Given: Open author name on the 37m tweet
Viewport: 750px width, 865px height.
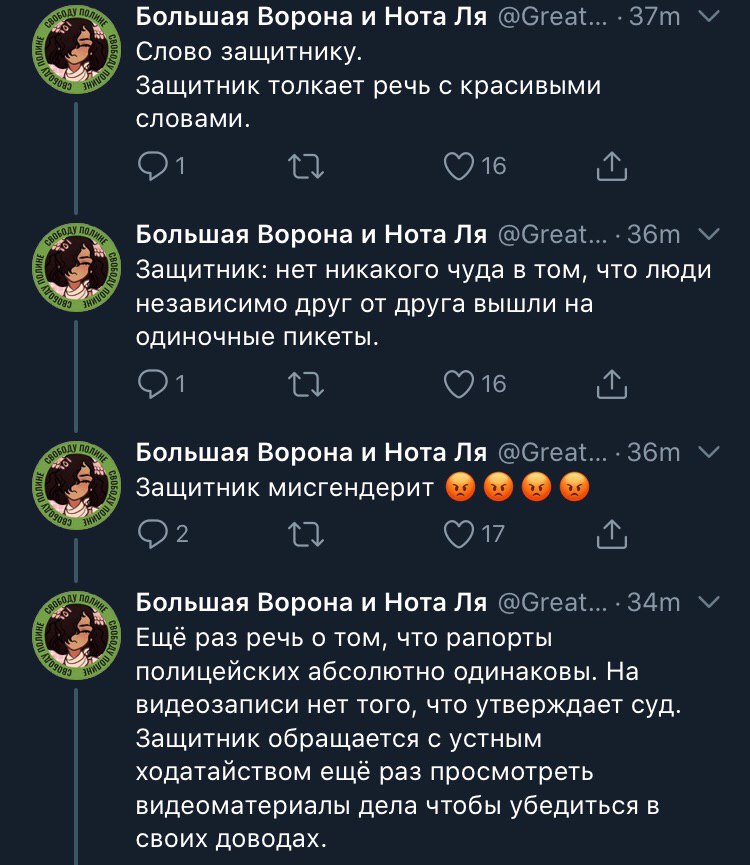Looking at the screenshot, I should (x=310, y=17).
